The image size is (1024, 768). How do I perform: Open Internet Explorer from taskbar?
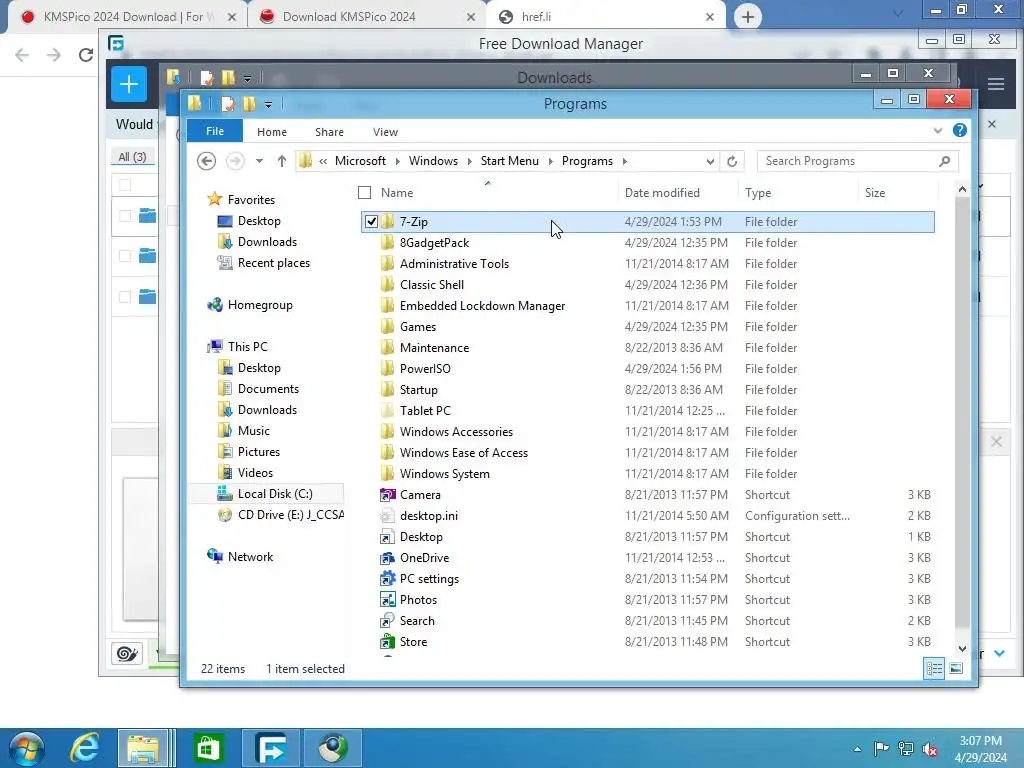pyautogui.click(x=84, y=748)
